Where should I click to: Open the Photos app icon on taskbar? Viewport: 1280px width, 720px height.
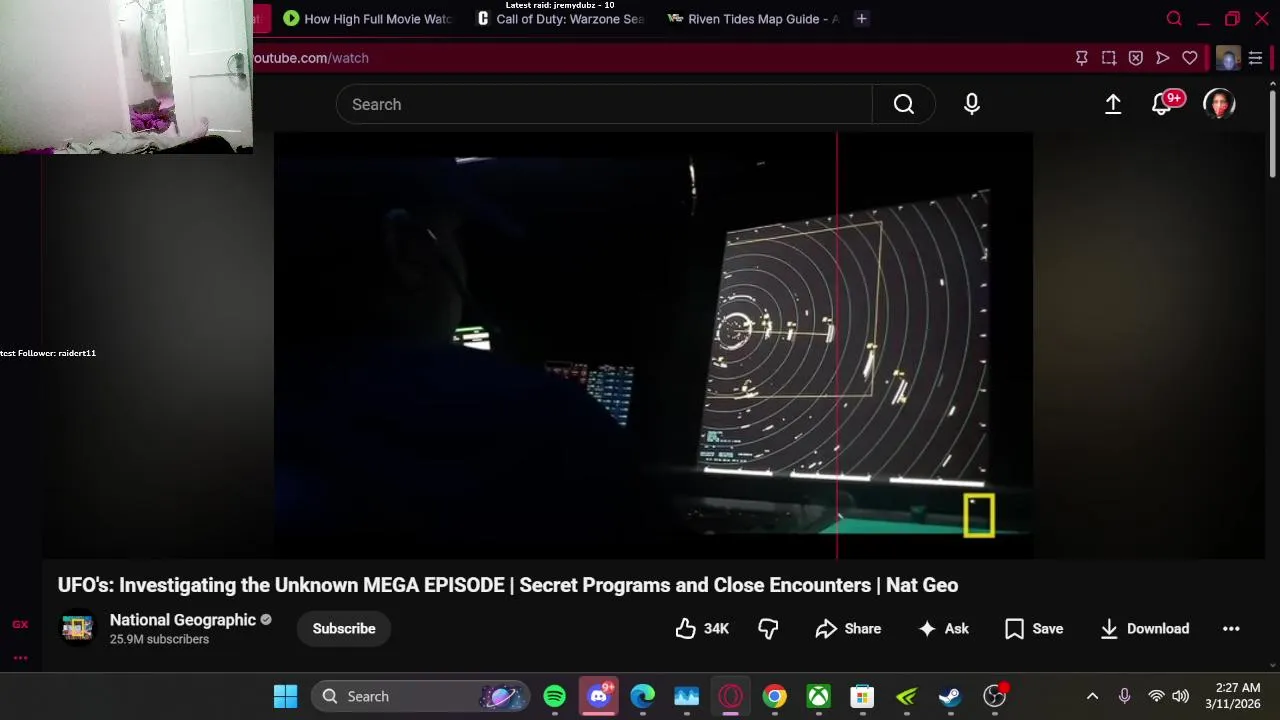coord(686,696)
